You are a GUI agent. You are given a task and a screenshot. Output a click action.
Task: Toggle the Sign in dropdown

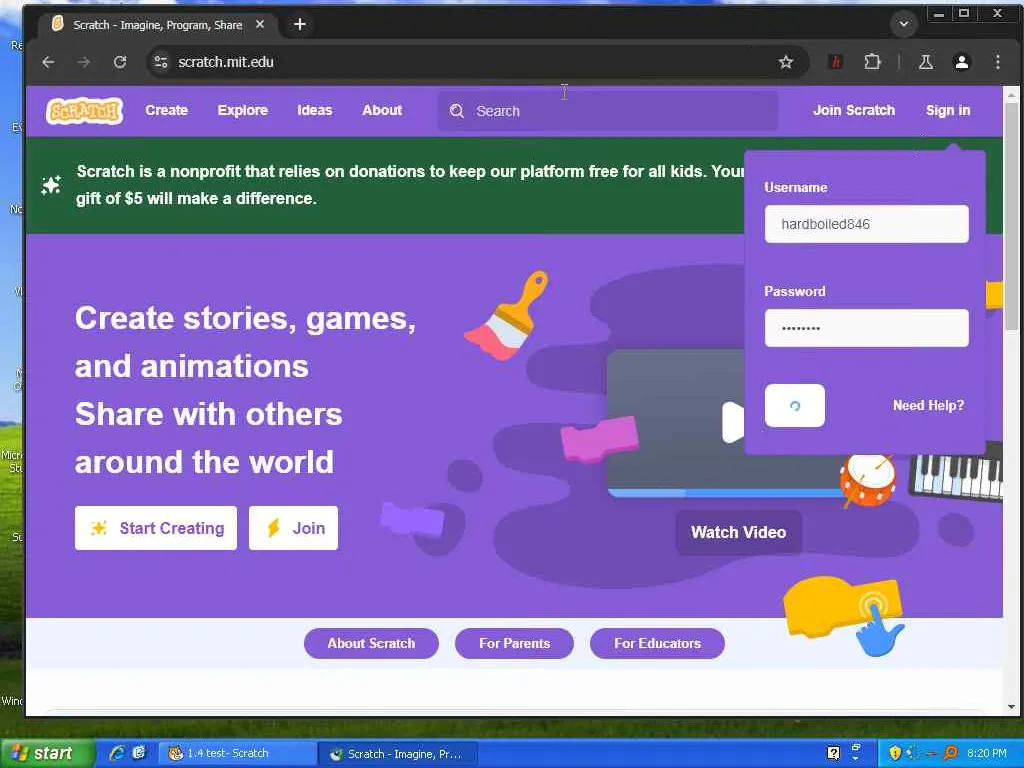[x=948, y=110]
